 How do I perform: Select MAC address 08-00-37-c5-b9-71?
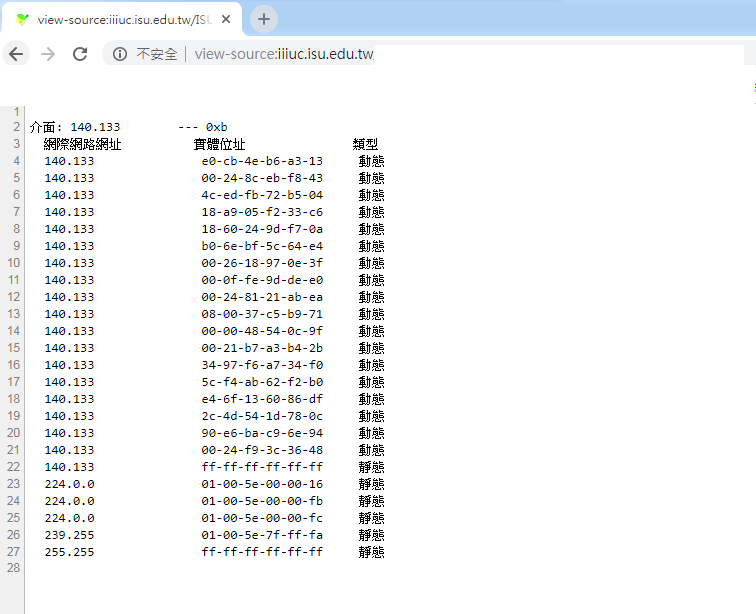click(262, 314)
